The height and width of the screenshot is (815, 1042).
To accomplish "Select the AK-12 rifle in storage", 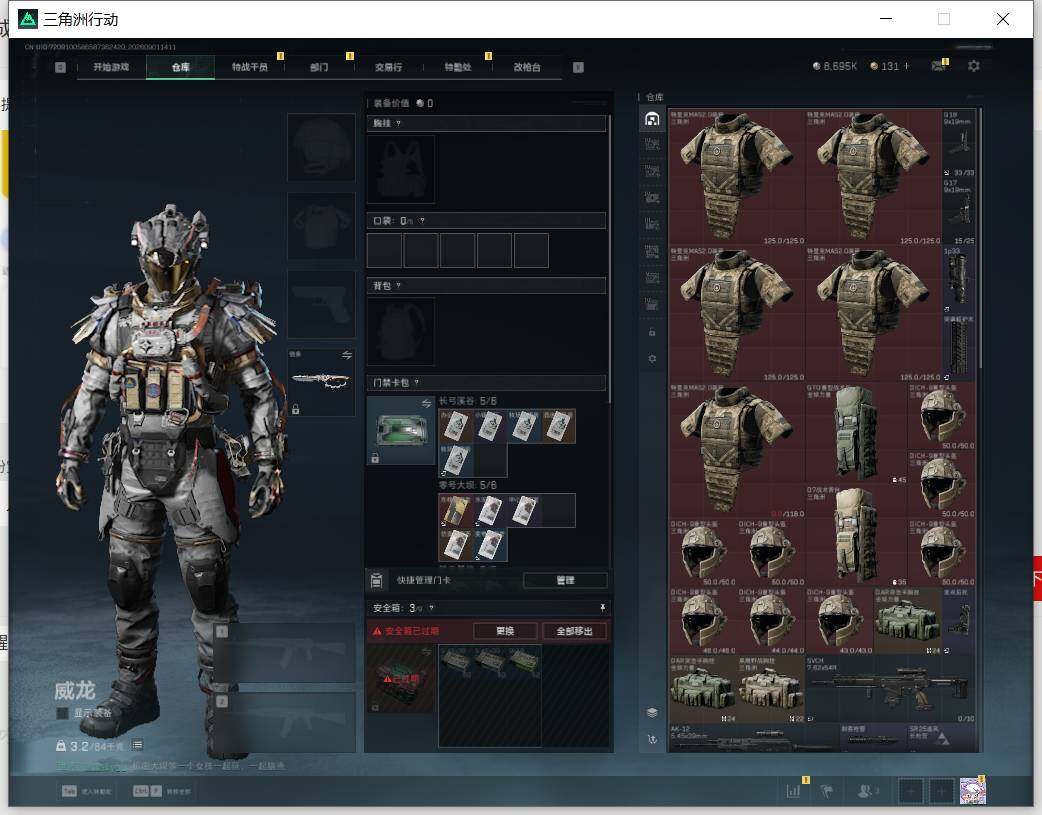I will point(754,739).
